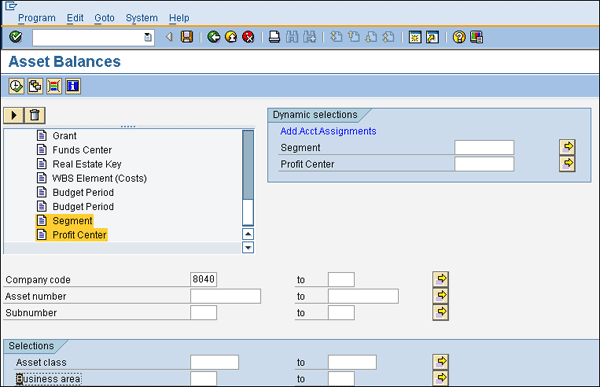Click the red Cancel icon

point(248,37)
